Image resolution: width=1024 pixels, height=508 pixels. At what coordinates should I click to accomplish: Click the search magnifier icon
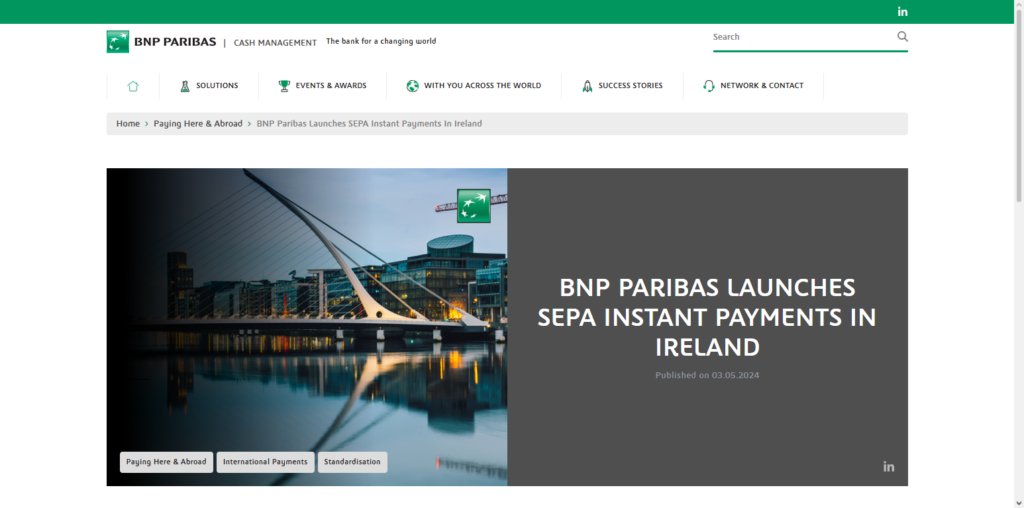[903, 37]
